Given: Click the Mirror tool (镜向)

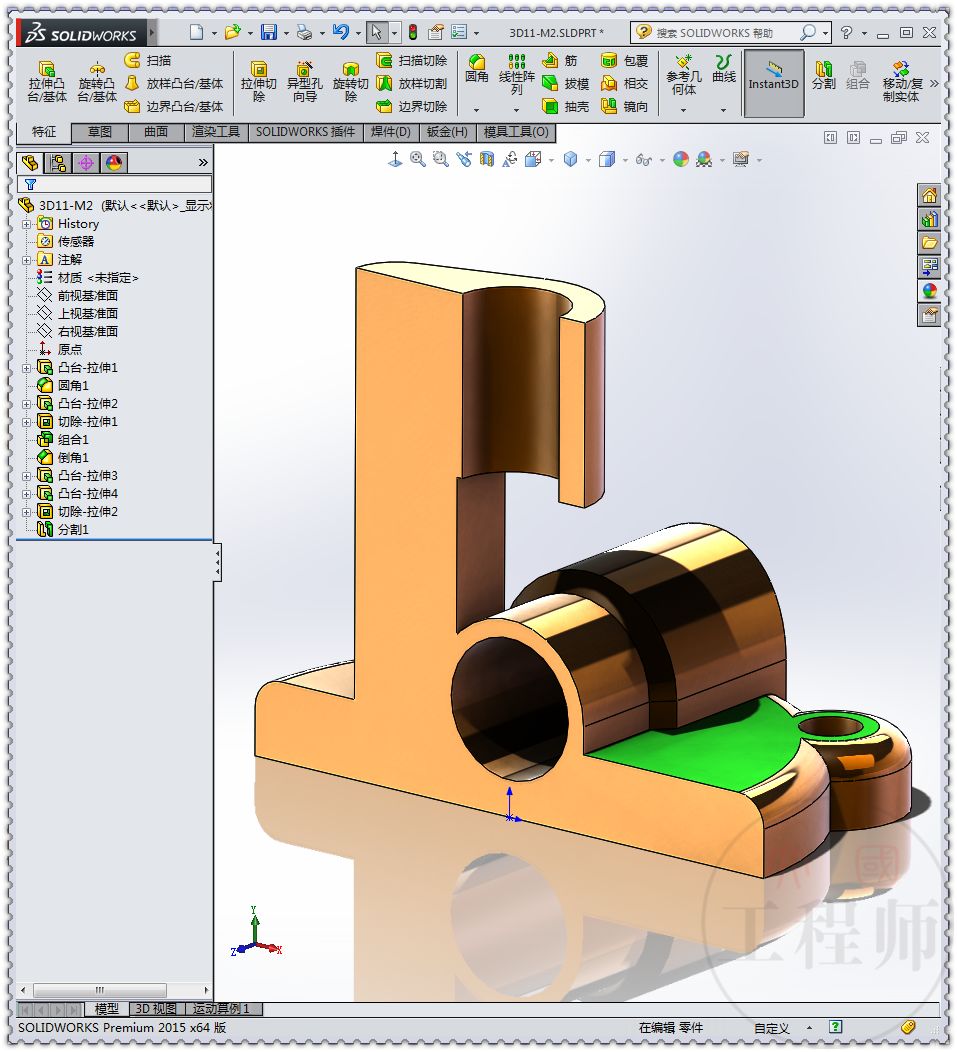Looking at the screenshot, I should pyautogui.click(x=624, y=106).
